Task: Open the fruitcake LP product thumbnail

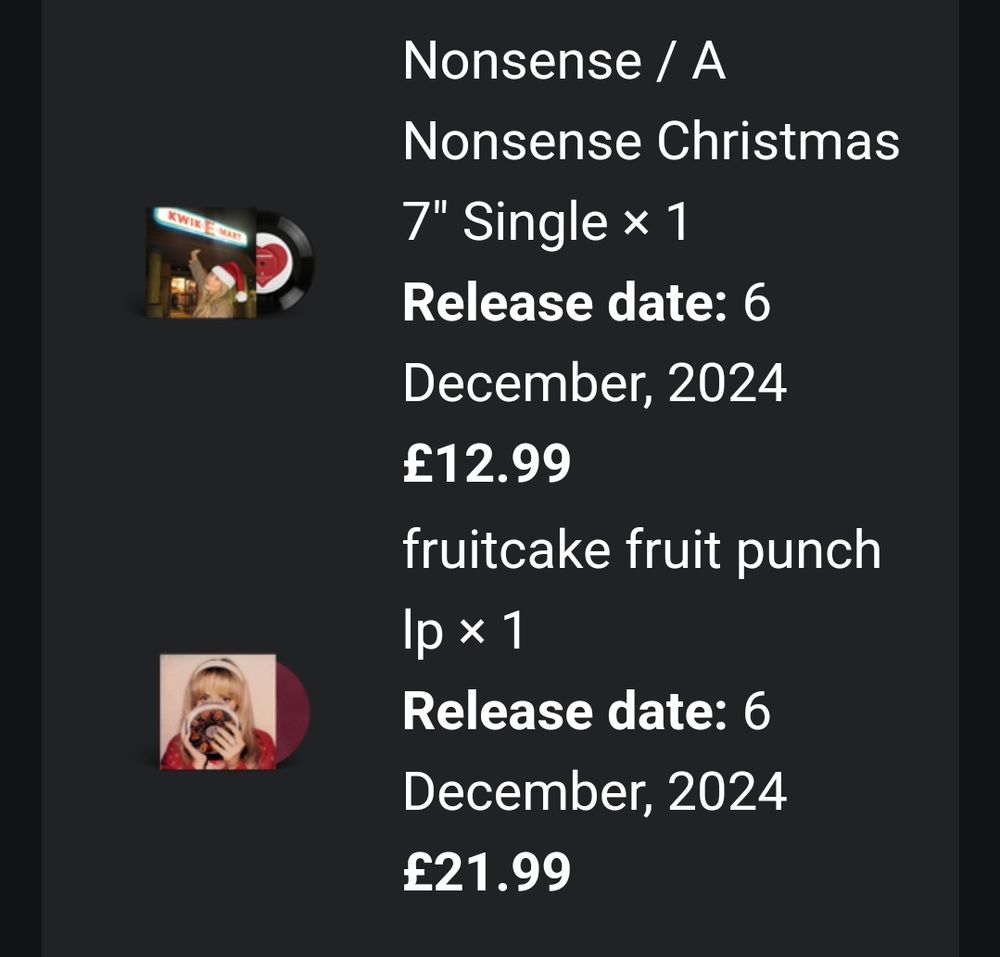Action: tap(235, 712)
